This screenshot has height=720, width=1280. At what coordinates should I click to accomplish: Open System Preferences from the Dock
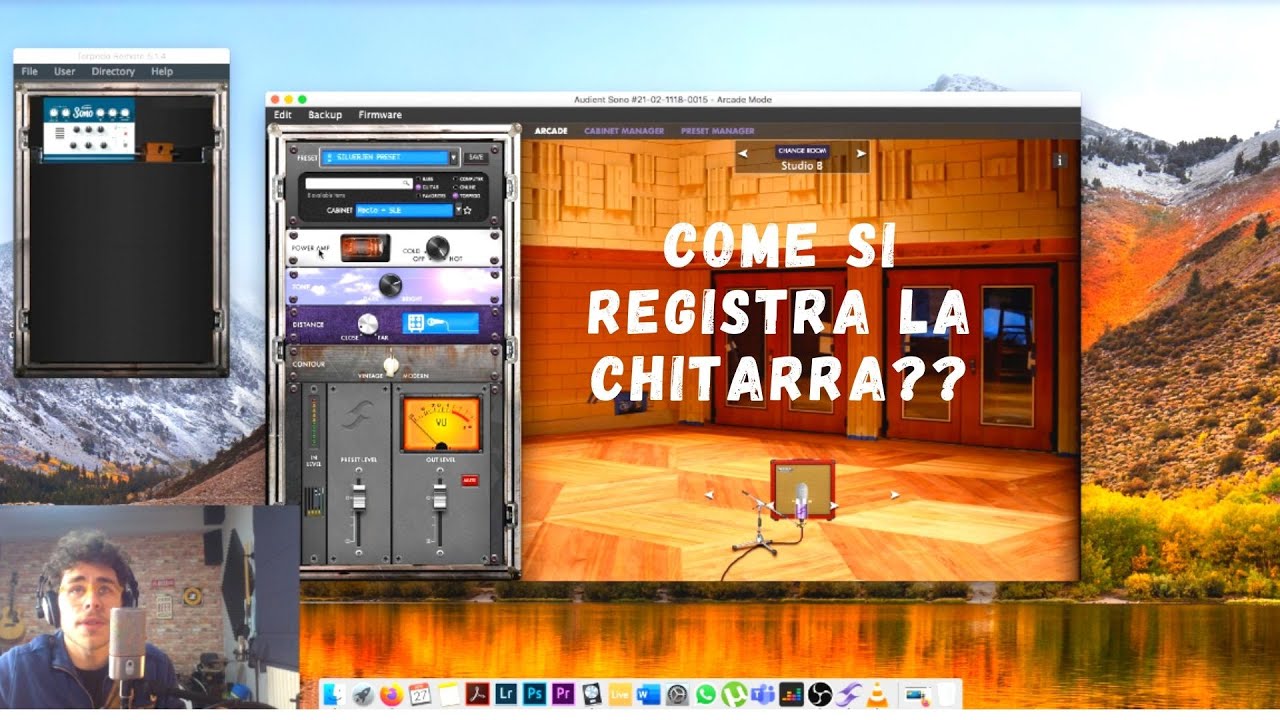(x=677, y=694)
